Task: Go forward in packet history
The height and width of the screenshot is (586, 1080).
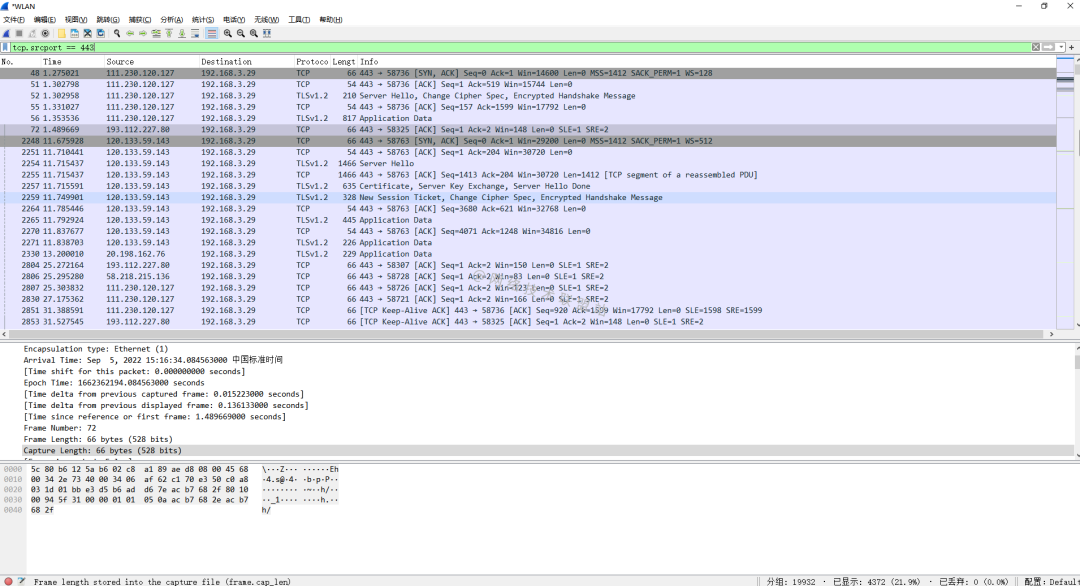Action: coord(143,33)
